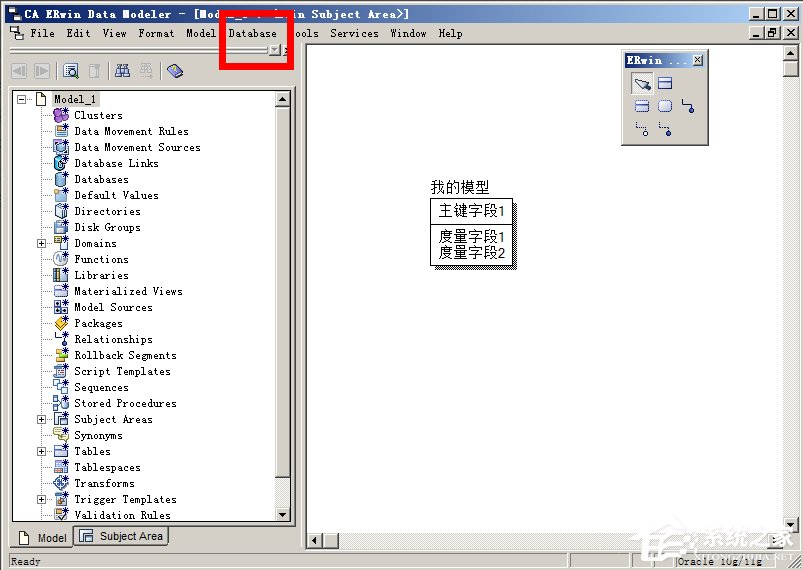
Task: Select the Validation Rules tree item
Action: coord(122,515)
